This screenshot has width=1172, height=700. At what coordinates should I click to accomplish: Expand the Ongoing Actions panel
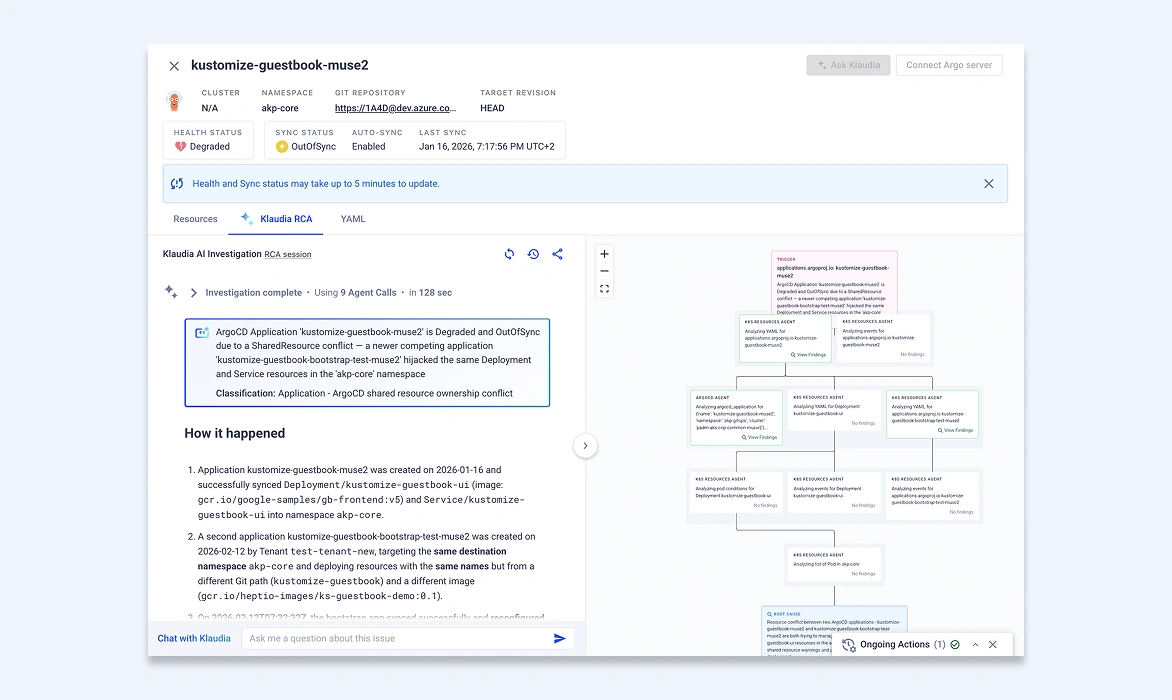pyautogui.click(x=975, y=645)
